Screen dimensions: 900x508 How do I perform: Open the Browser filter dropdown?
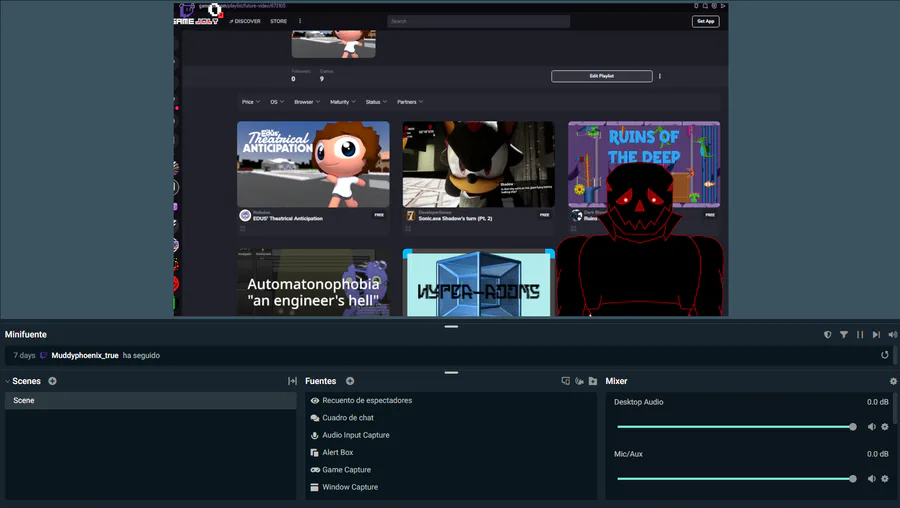307,102
